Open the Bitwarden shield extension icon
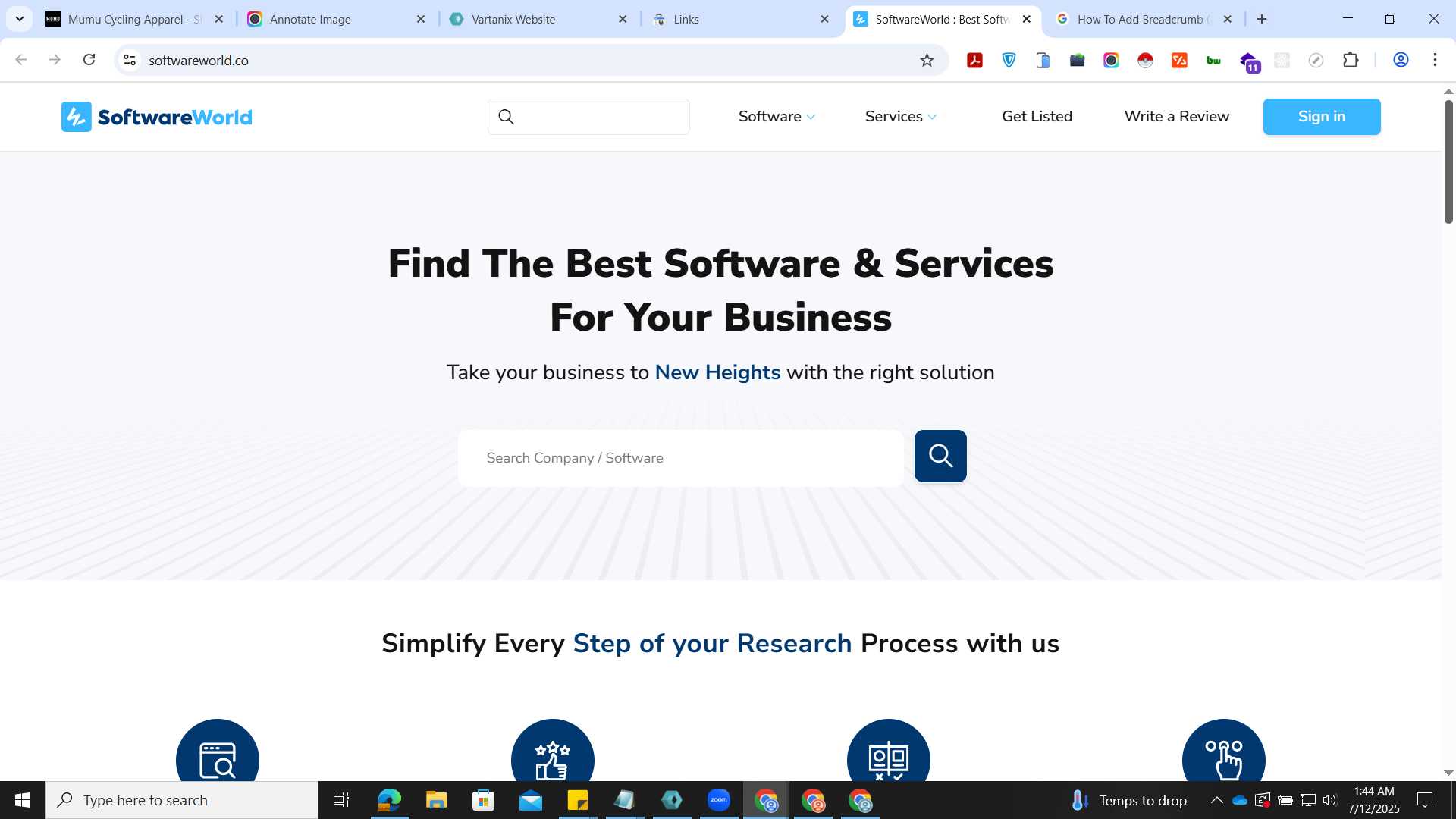The width and height of the screenshot is (1456, 819). pyautogui.click(x=1009, y=60)
